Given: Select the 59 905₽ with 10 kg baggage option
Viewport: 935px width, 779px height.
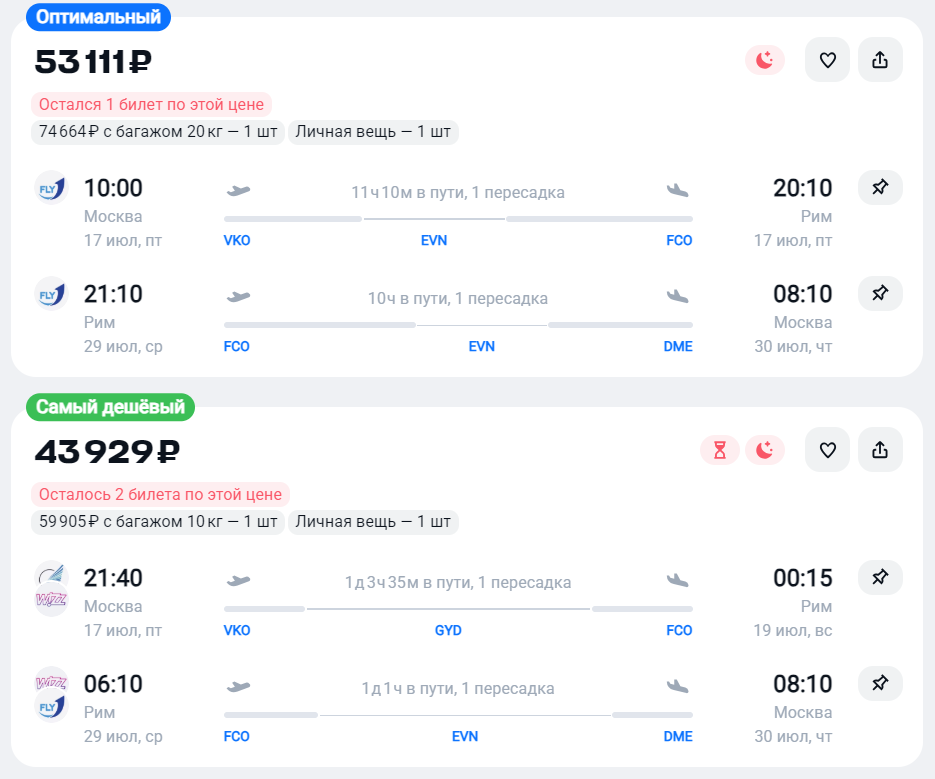Looking at the screenshot, I should pyautogui.click(x=157, y=521).
